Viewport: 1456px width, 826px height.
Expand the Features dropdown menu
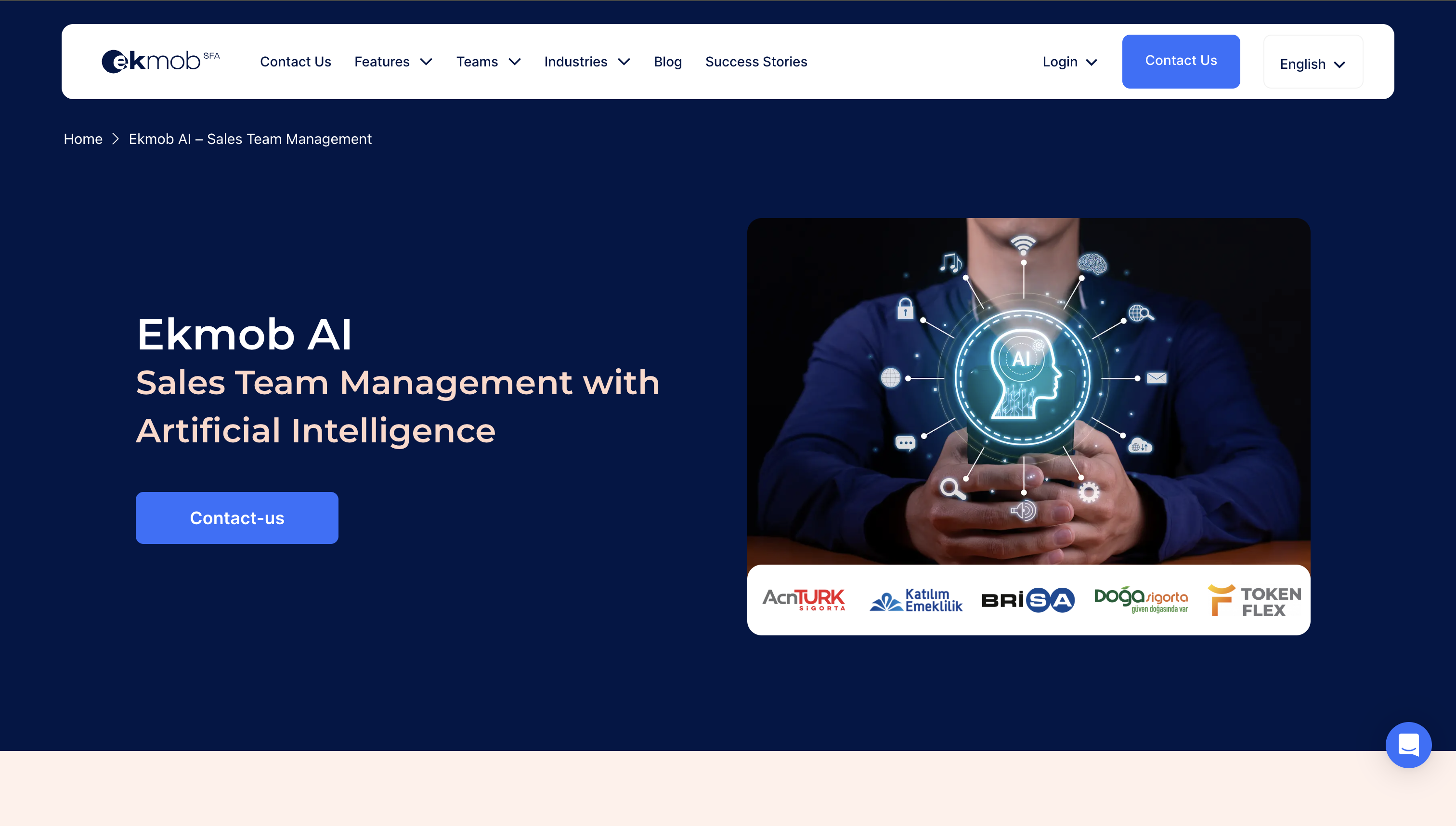click(x=393, y=61)
